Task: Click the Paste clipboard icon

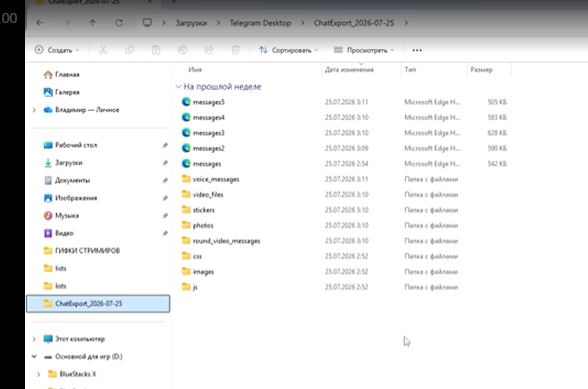Action: 156,50
